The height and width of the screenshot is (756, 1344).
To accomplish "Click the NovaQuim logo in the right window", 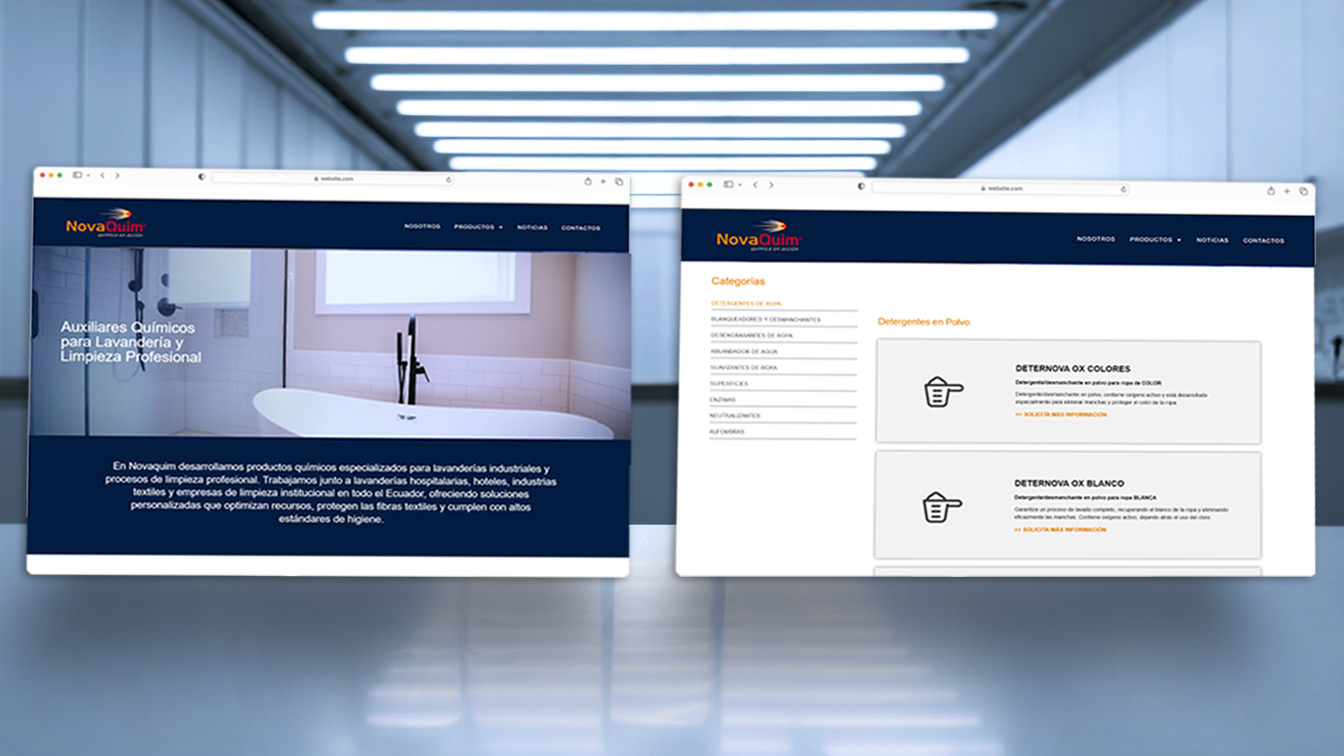I will click(x=759, y=236).
